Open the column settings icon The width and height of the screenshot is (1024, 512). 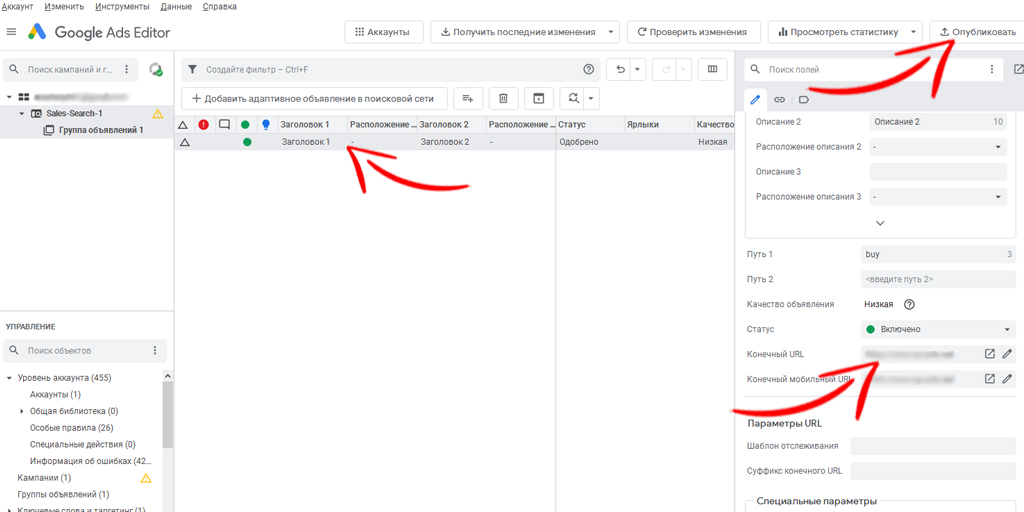pyautogui.click(x=712, y=70)
